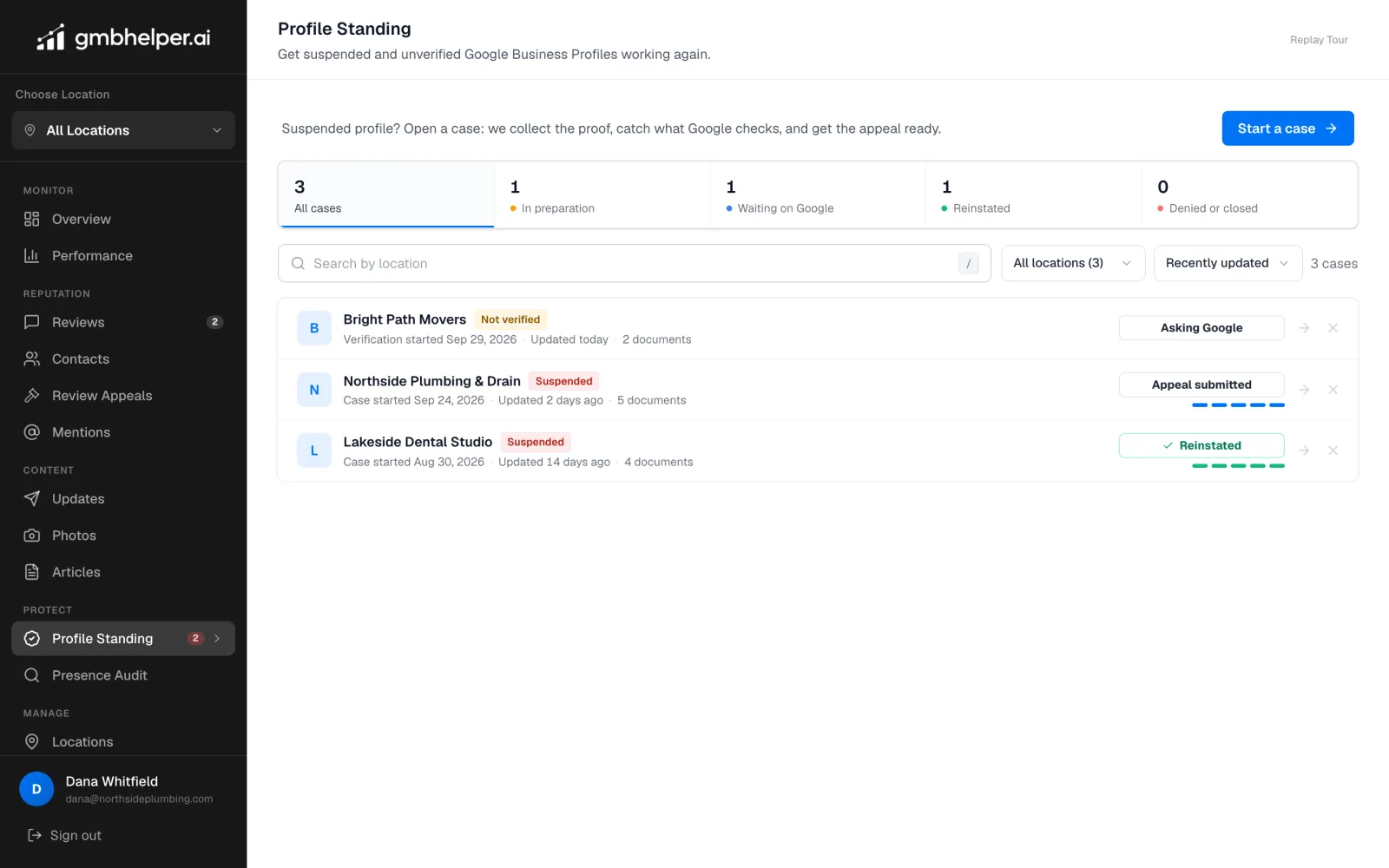The image size is (1389, 868).
Task: Filter by the Denied or closed tab
Action: point(1249,195)
